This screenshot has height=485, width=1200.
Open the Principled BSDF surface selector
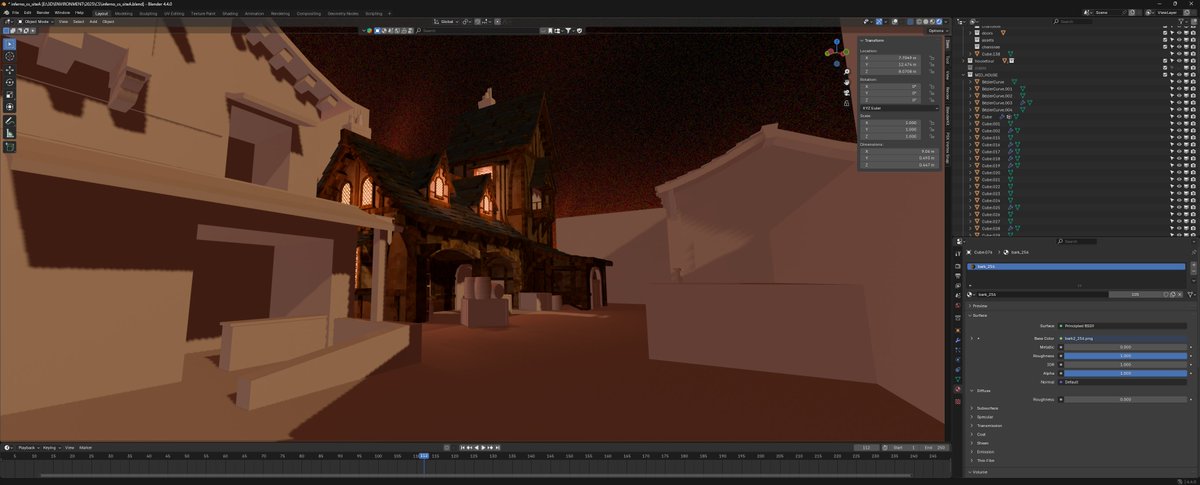coord(1123,326)
